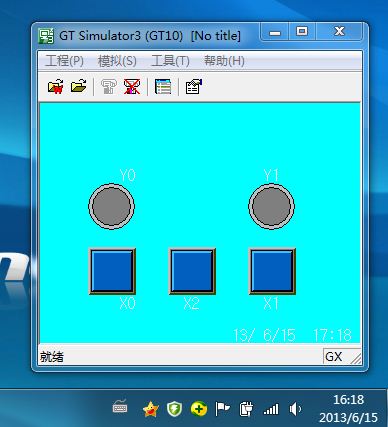
Task: Click the network signal bars tray icon
Action: [x=271, y=409]
